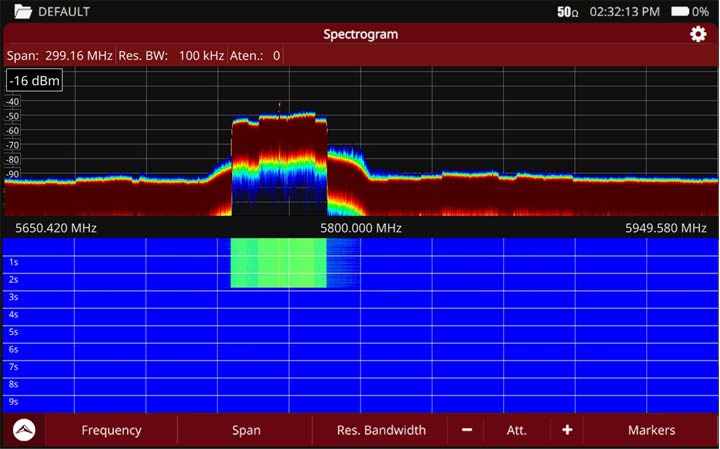This screenshot has height=449, width=720.
Task: Select the 9s waterfall time label
Action: click(13, 402)
